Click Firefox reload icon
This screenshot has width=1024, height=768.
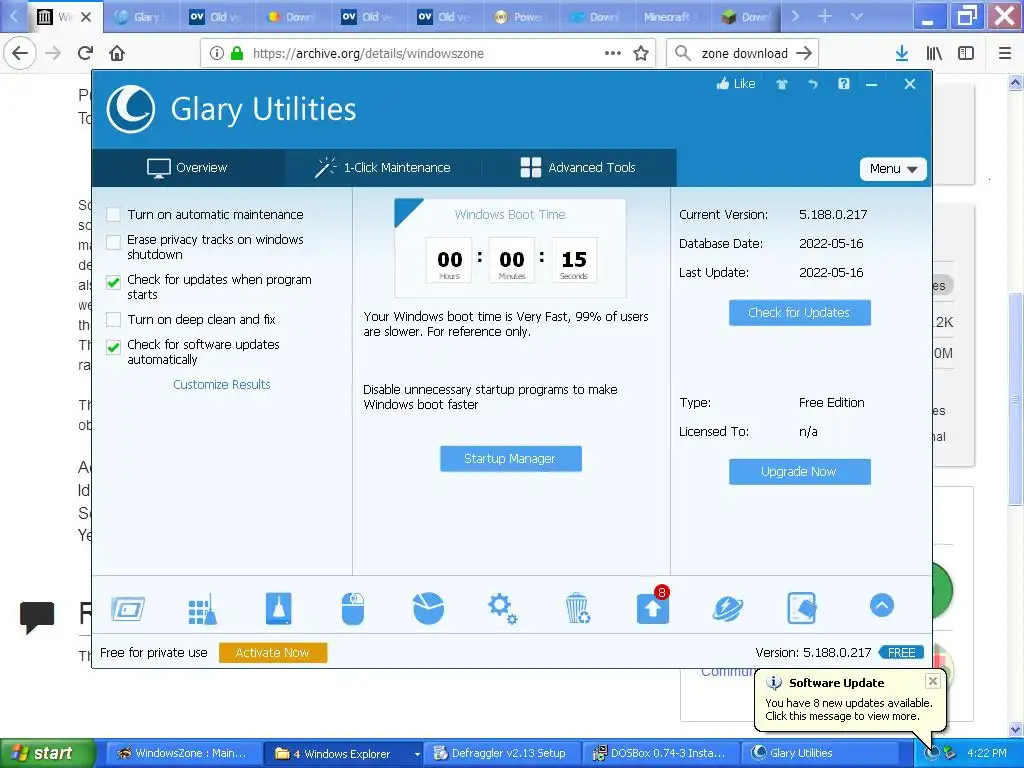(85, 53)
